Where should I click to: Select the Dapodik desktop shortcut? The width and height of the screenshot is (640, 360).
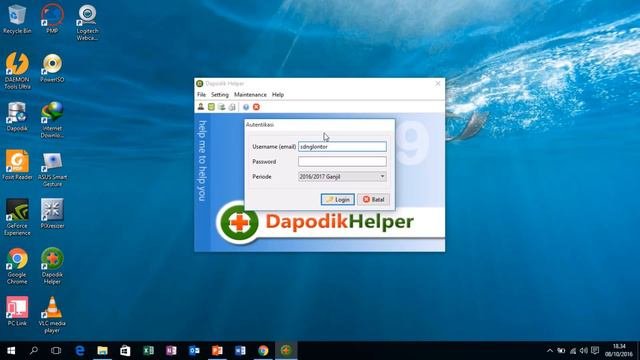(17, 117)
